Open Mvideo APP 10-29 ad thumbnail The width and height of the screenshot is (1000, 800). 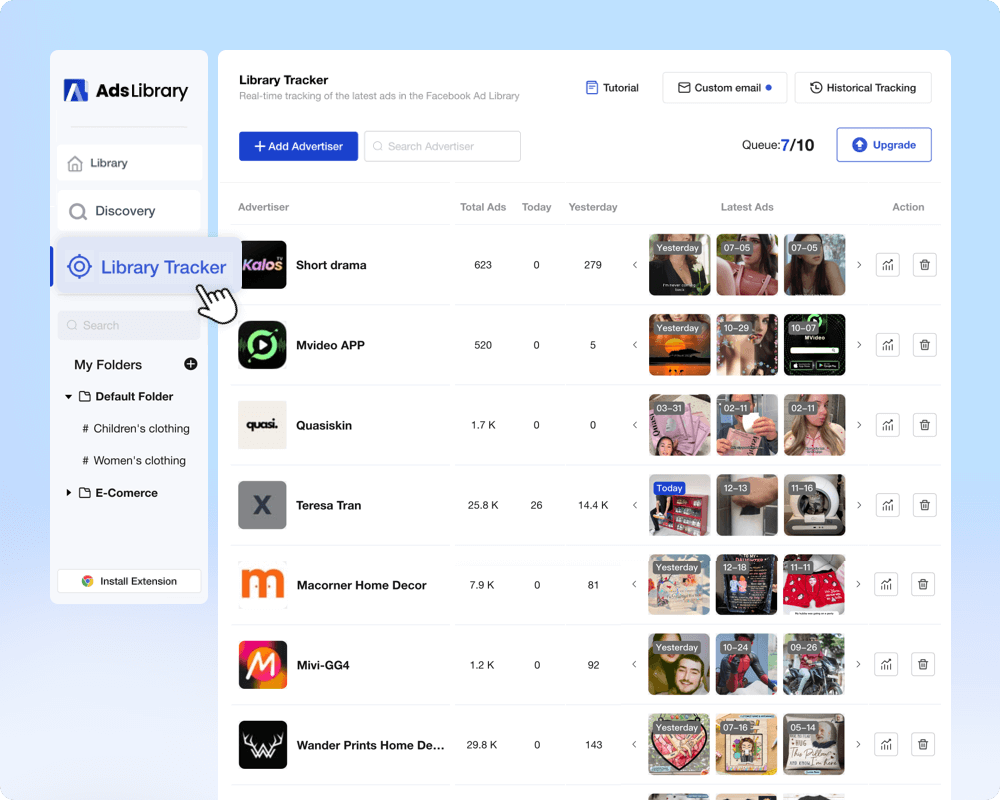[747, 344]
